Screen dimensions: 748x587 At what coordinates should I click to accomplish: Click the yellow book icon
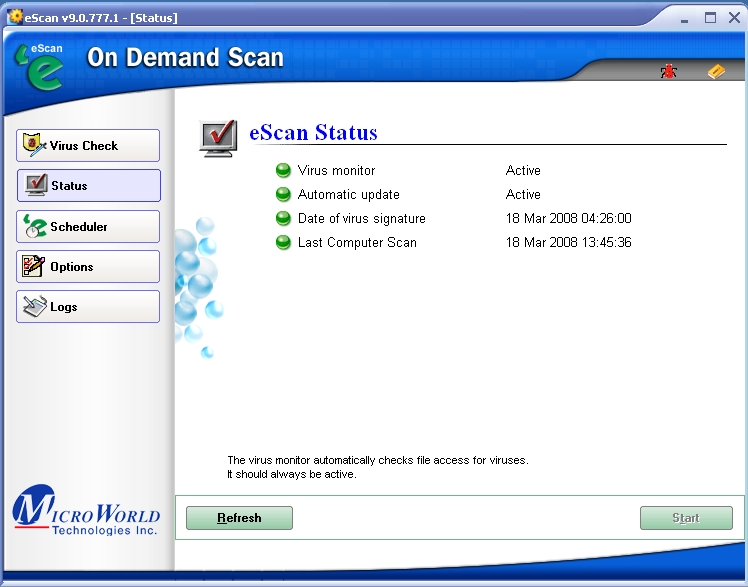pos(715,71)
